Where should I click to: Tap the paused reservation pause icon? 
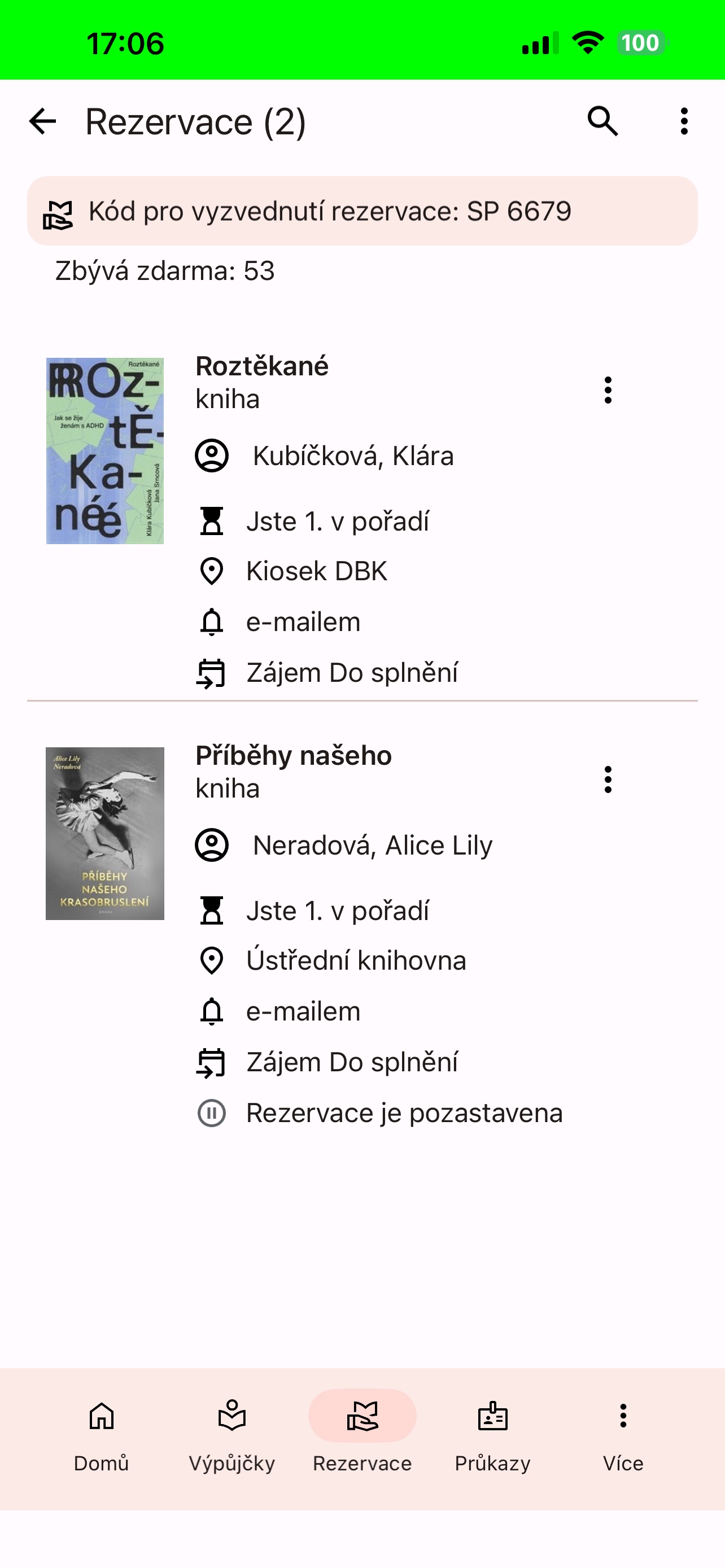212,1113
